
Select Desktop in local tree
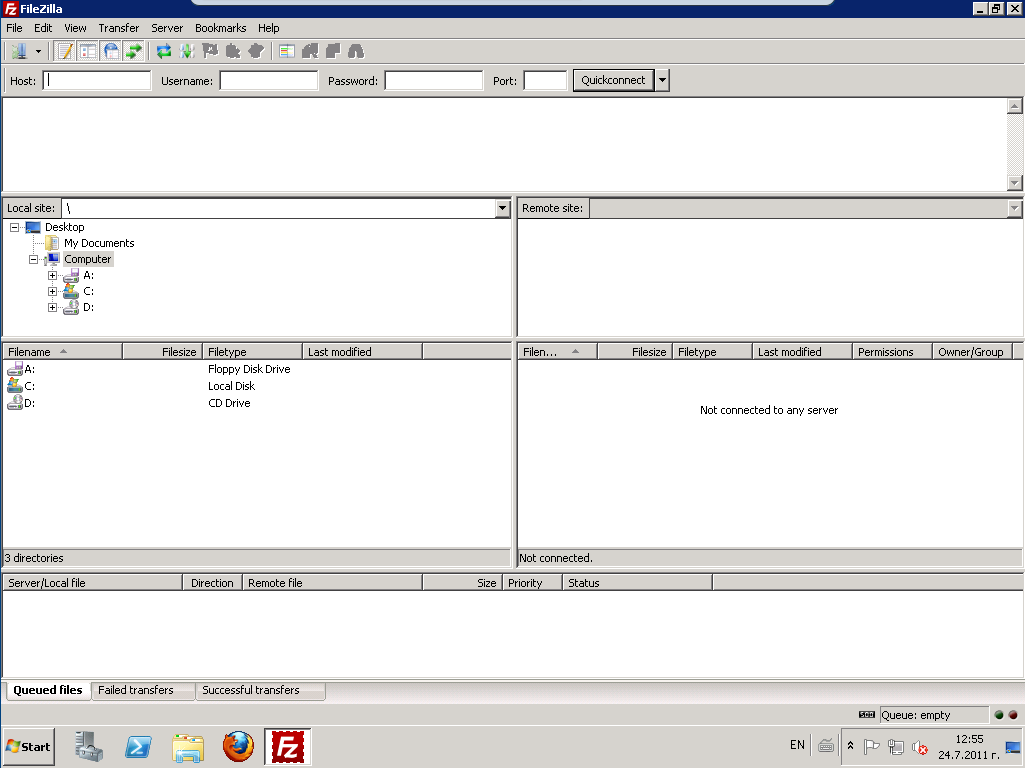tap(64, 227)
